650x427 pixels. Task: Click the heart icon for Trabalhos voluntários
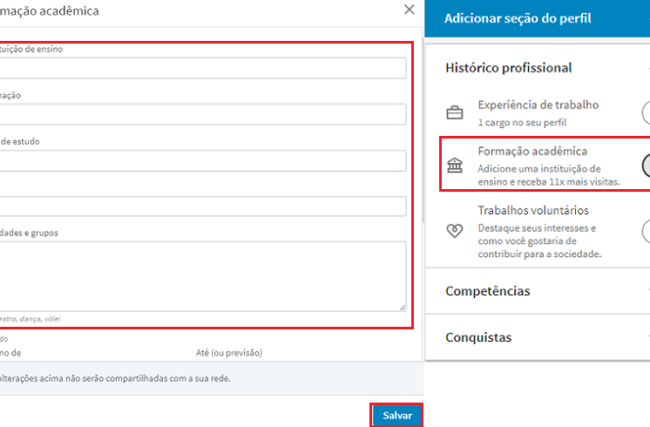point(455,230)
